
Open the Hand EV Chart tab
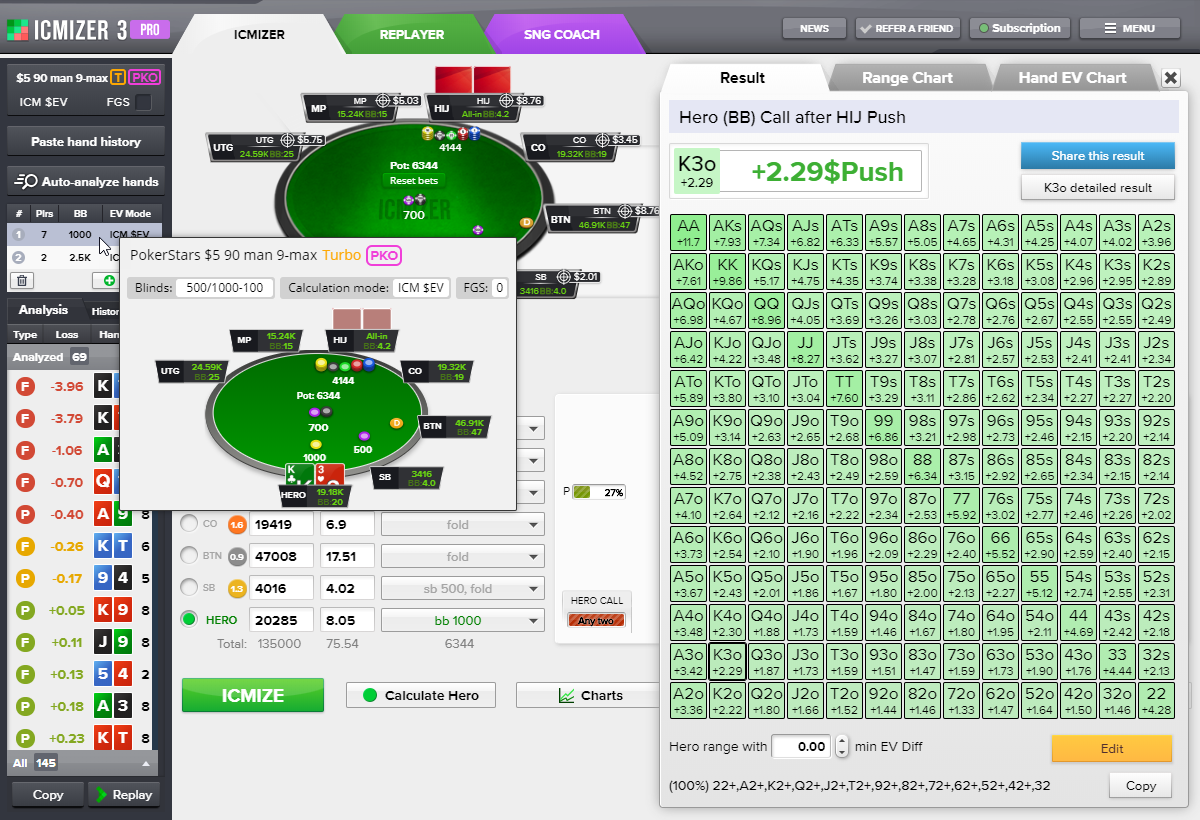(x=1072, y=78)
